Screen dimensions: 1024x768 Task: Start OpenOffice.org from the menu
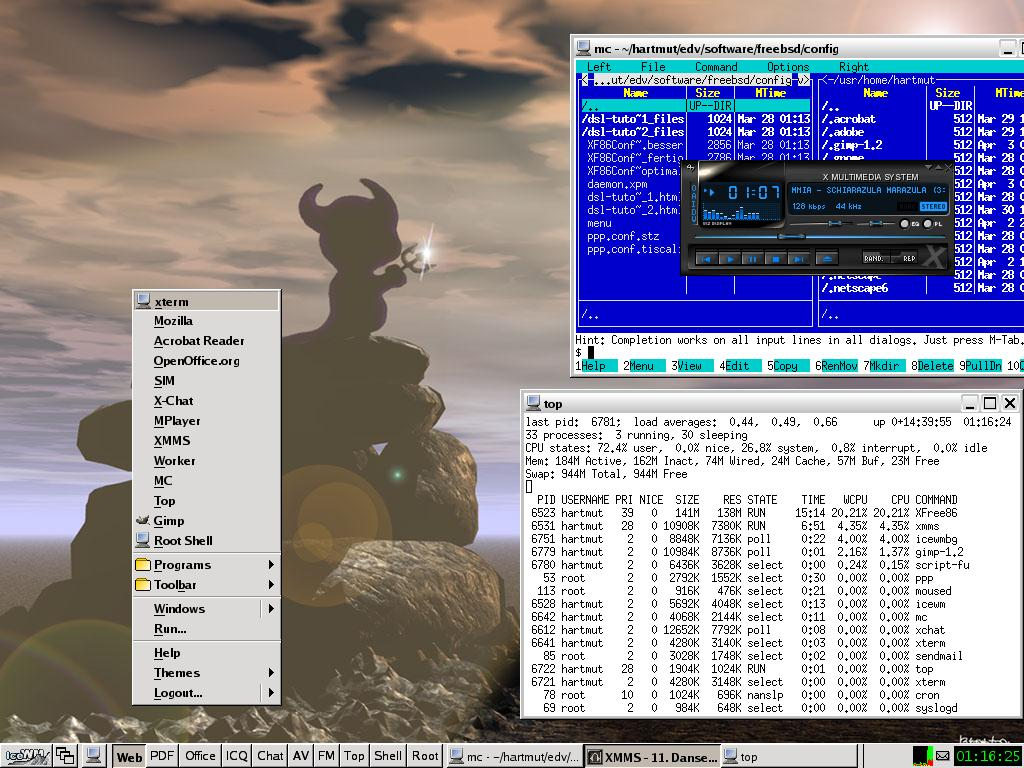coord(206,360)
